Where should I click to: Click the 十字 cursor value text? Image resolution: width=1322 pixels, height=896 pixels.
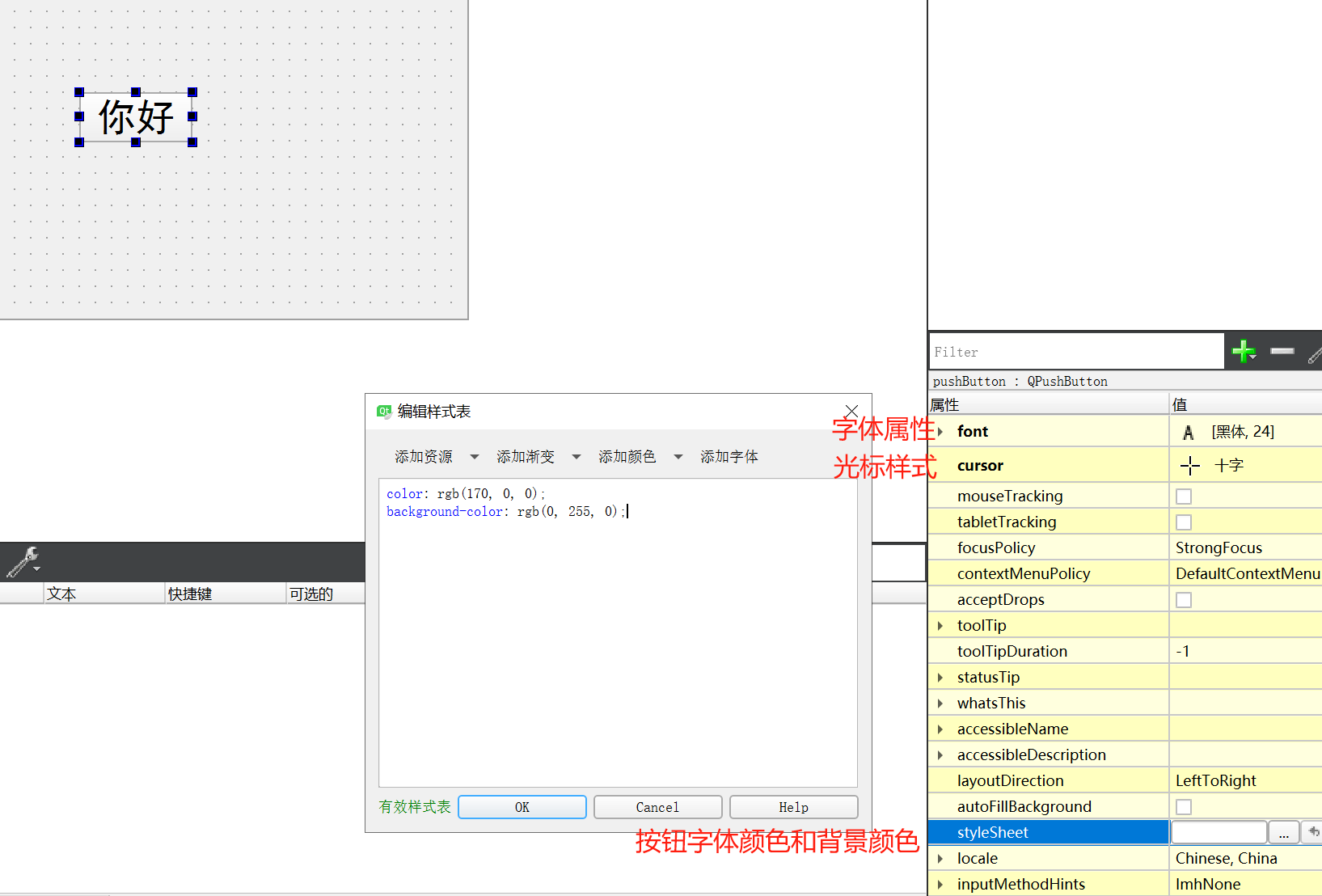tap(1229, 466)
